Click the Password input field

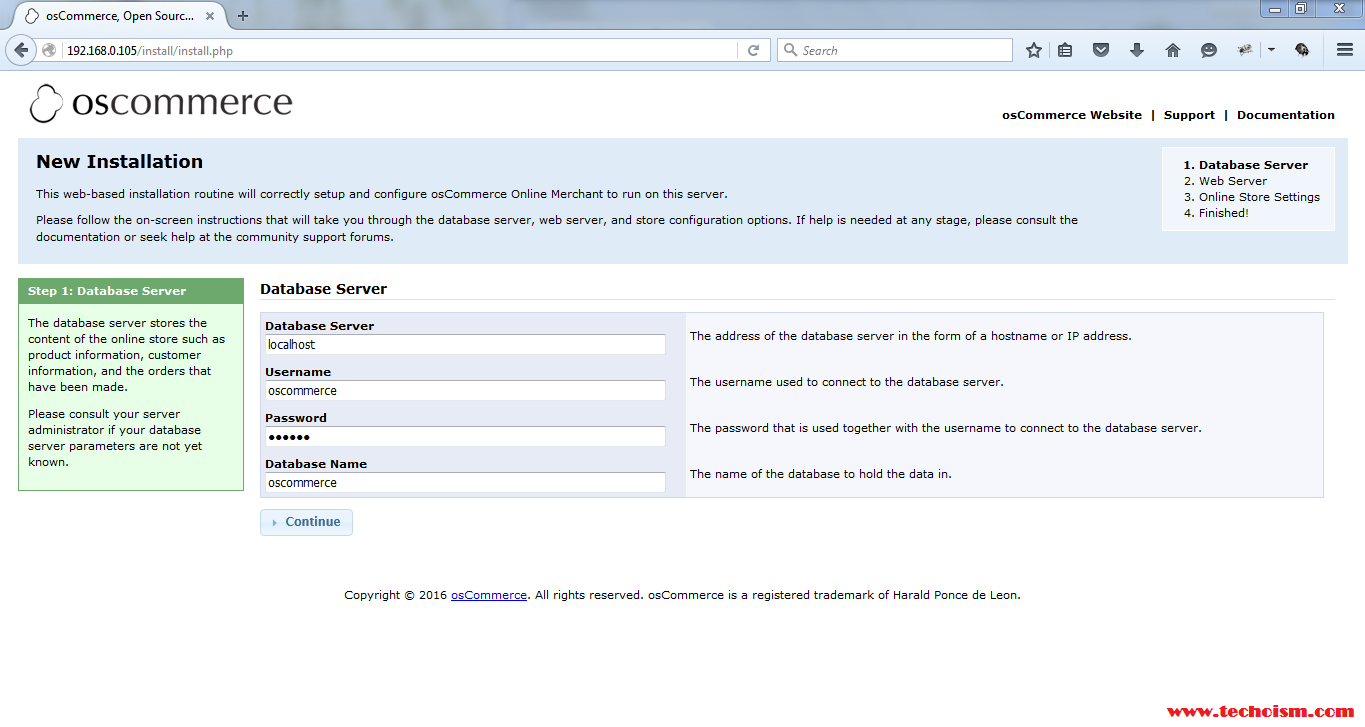[x=465, y=436]
